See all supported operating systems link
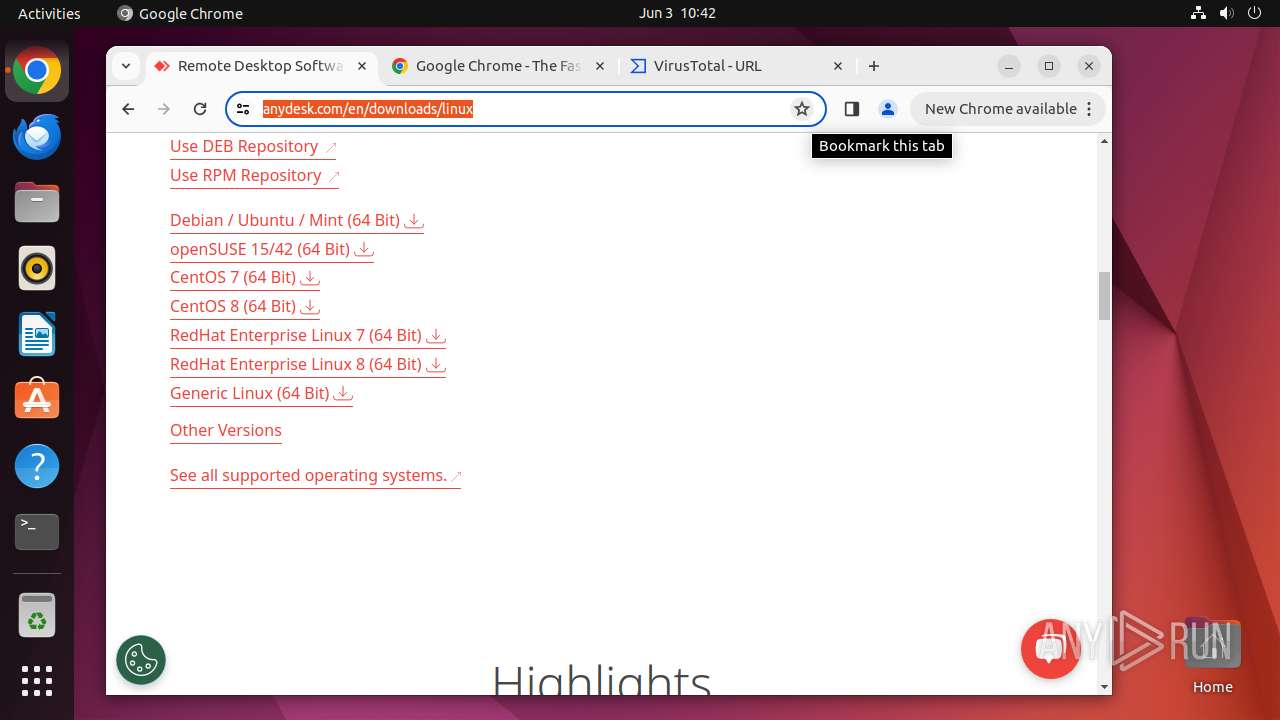 (316, 476)
